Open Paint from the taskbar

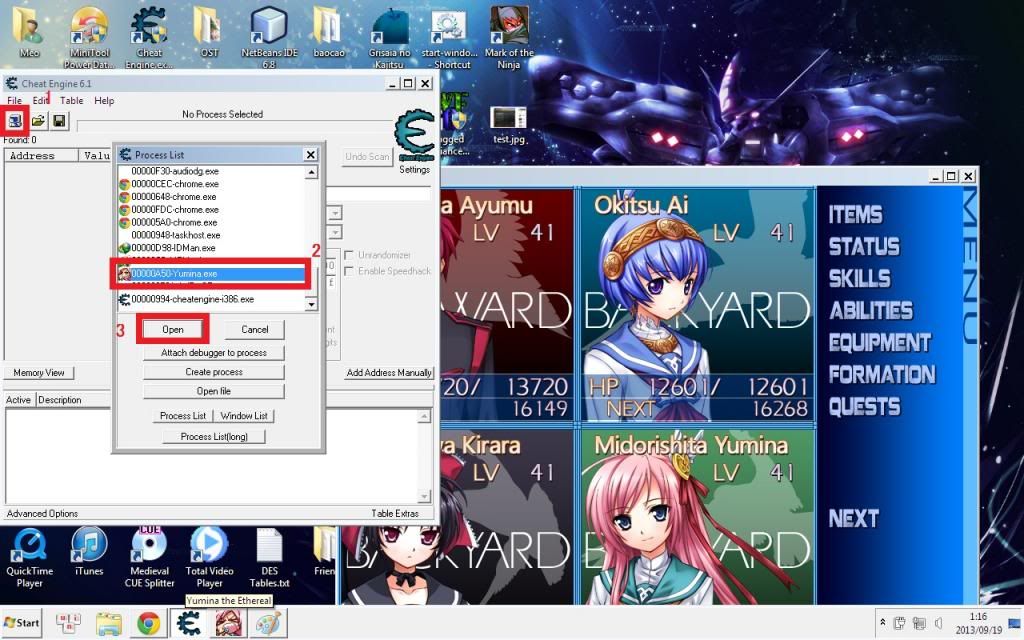click(x=268, y=624)
